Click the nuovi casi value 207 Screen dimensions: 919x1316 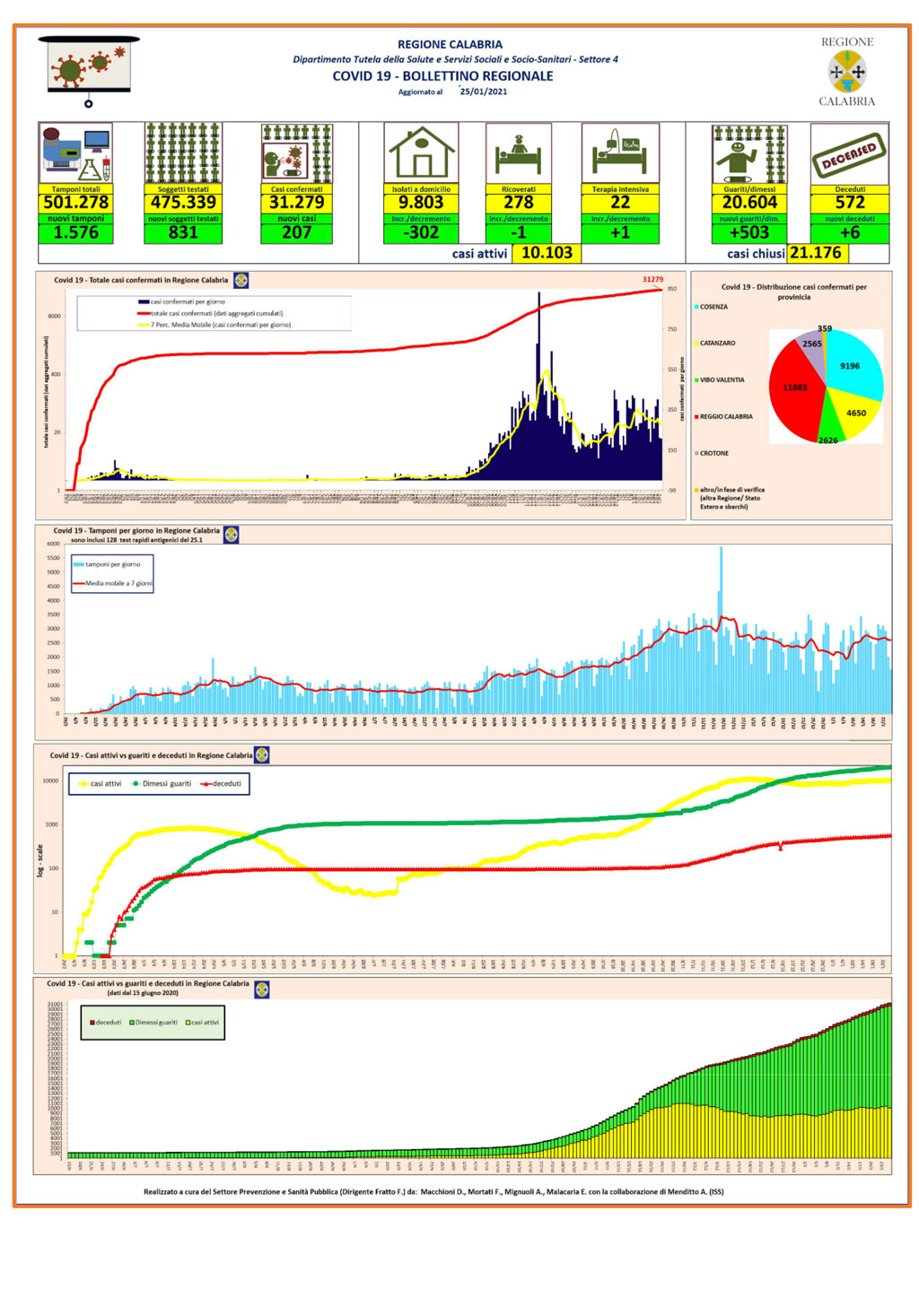pos(297,233)
